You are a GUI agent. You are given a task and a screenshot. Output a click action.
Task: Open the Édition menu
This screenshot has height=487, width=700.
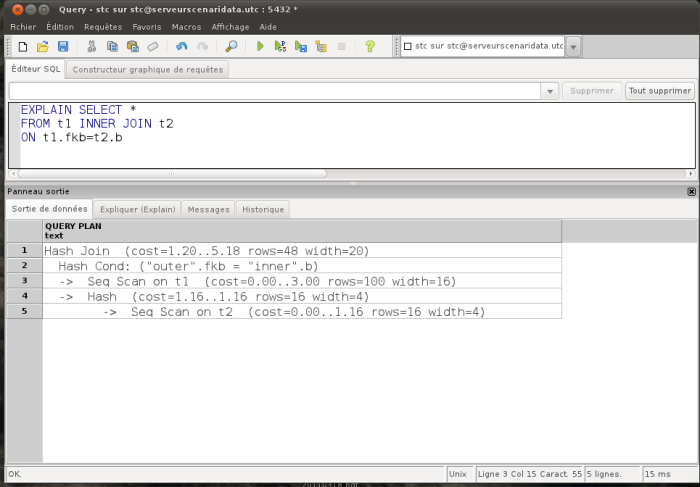point(60,27)
